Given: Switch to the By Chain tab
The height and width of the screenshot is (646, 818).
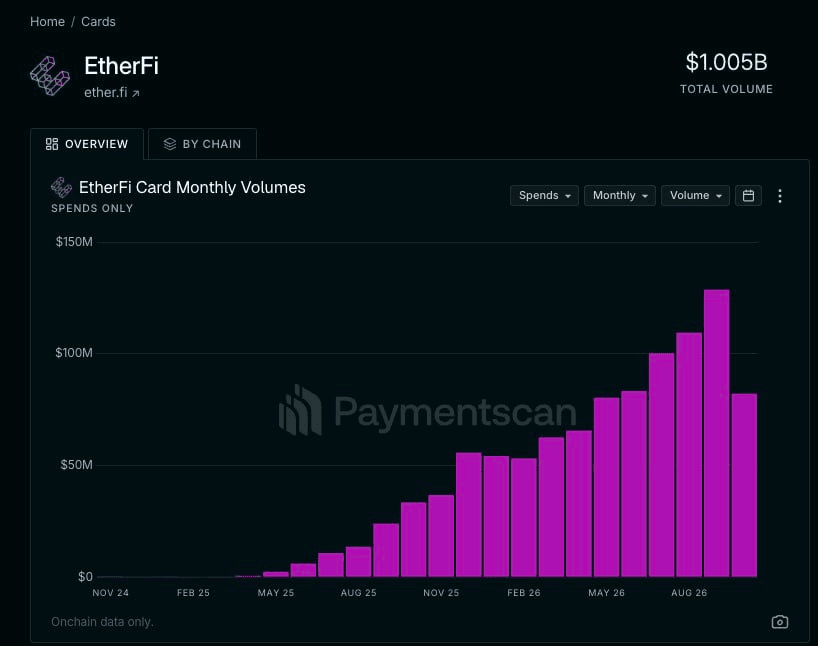Looking at the screenshot, I should pos(202,144).
